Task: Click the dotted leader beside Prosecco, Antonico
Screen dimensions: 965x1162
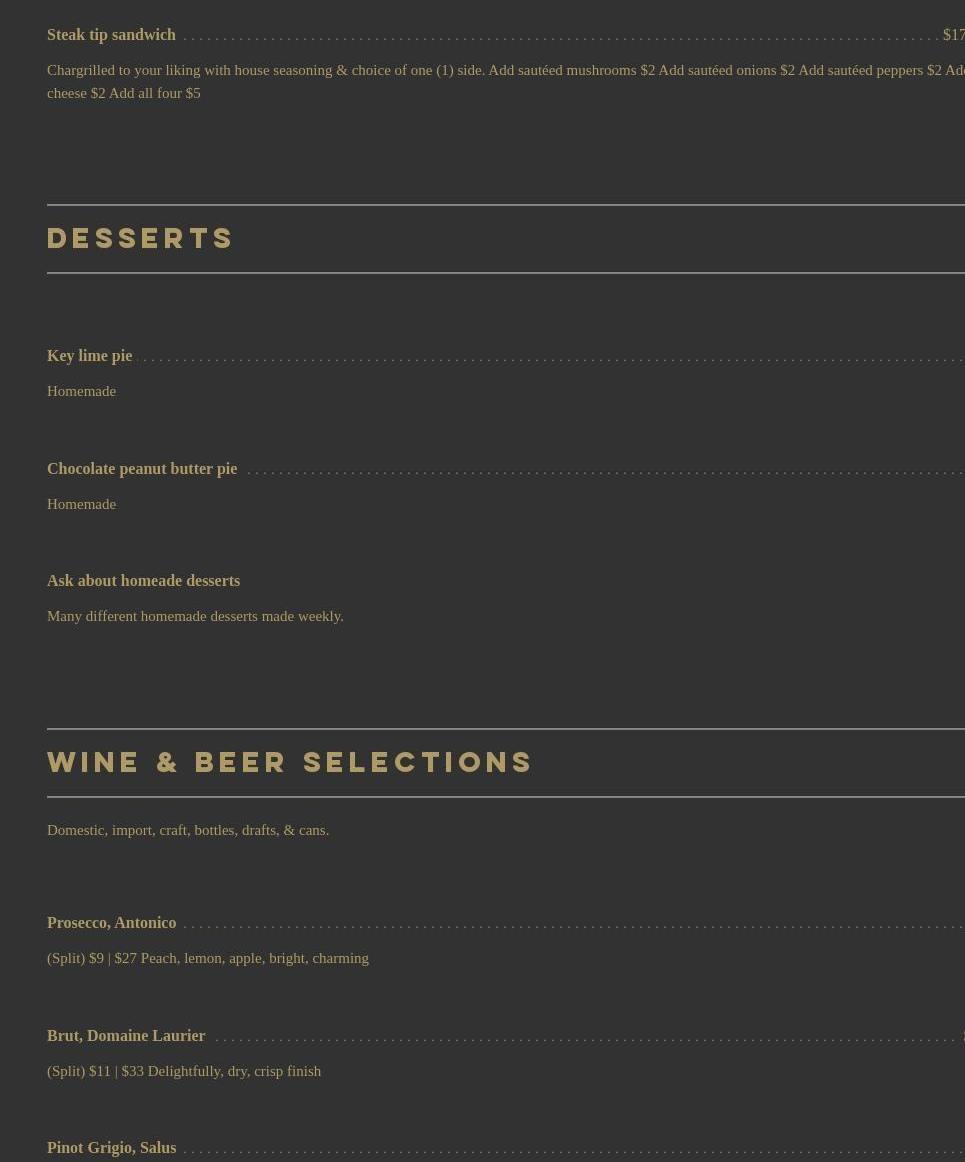Action: (x=570, y=925)
